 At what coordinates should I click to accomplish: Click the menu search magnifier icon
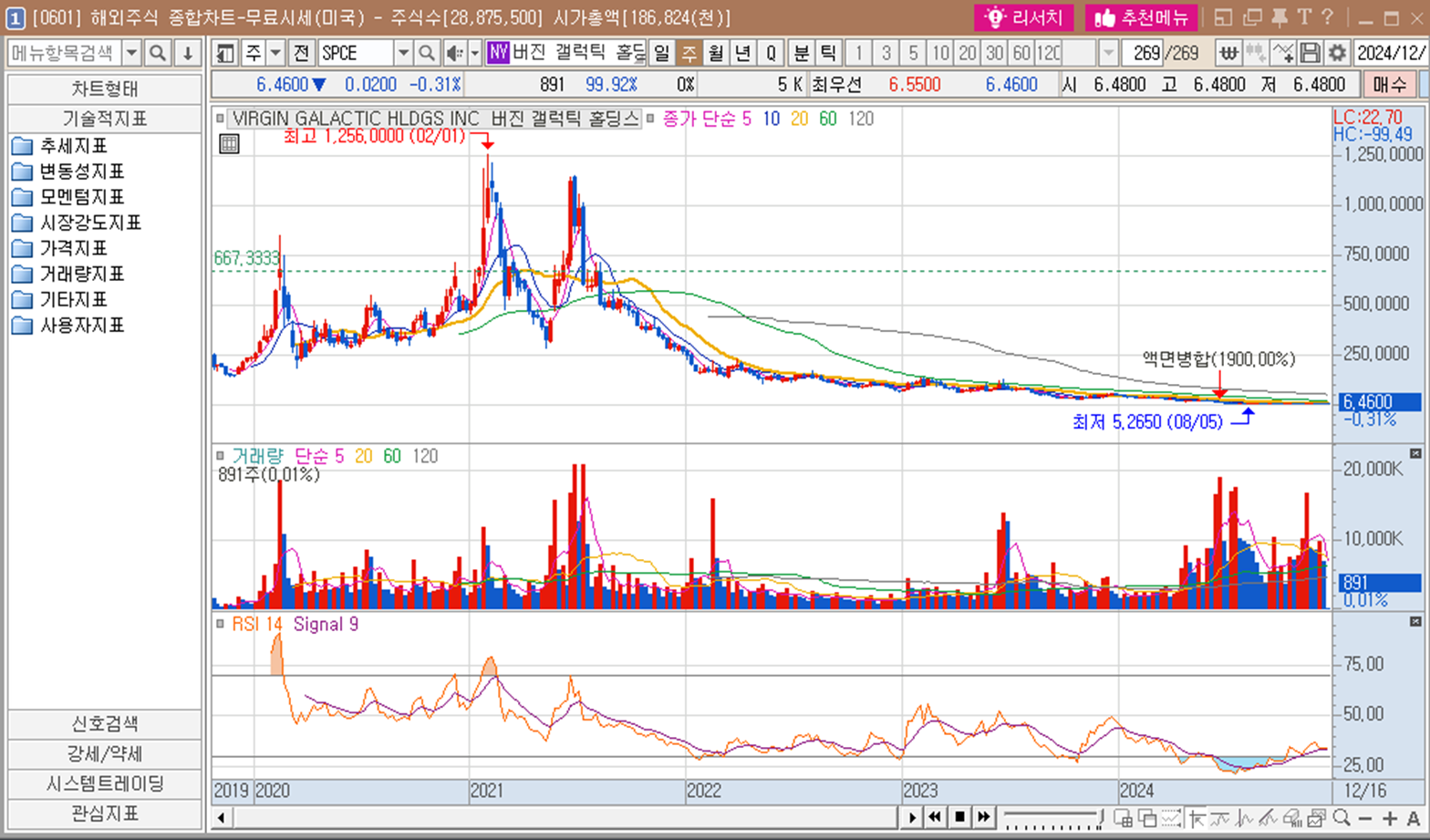(x=158, y=53)
